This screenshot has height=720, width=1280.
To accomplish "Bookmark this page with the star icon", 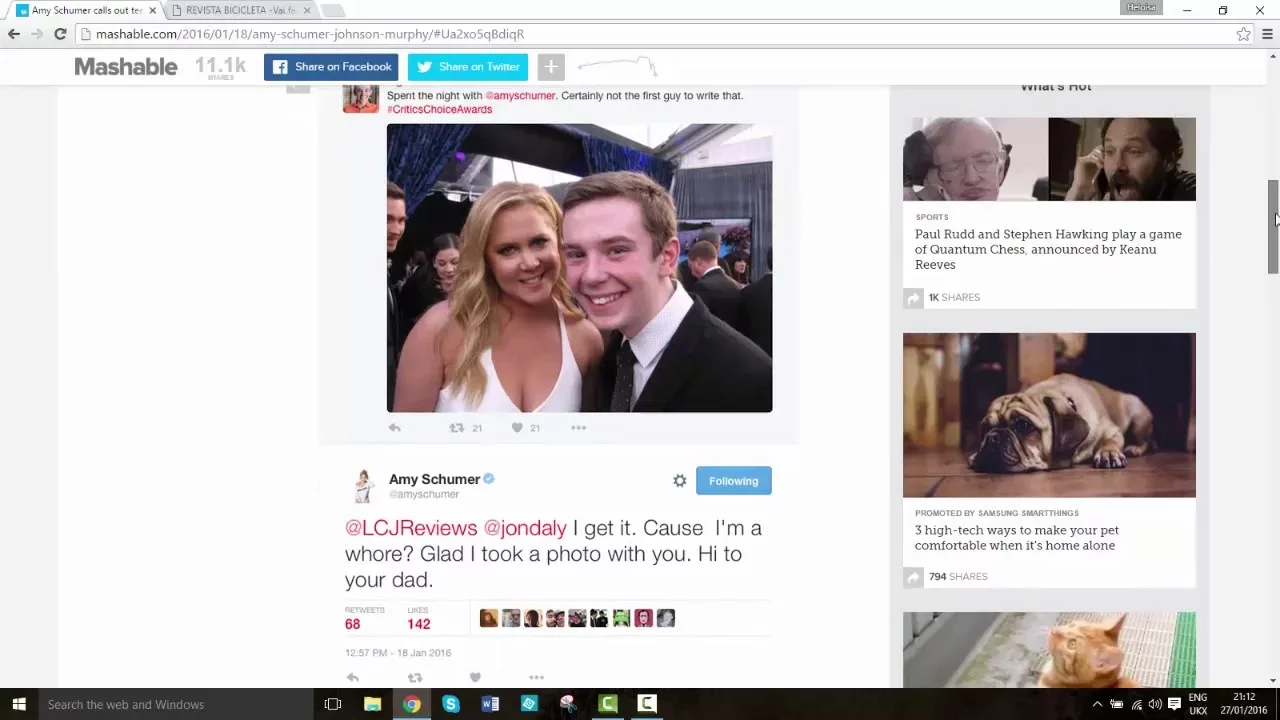I will click(x=1243, y=34).
